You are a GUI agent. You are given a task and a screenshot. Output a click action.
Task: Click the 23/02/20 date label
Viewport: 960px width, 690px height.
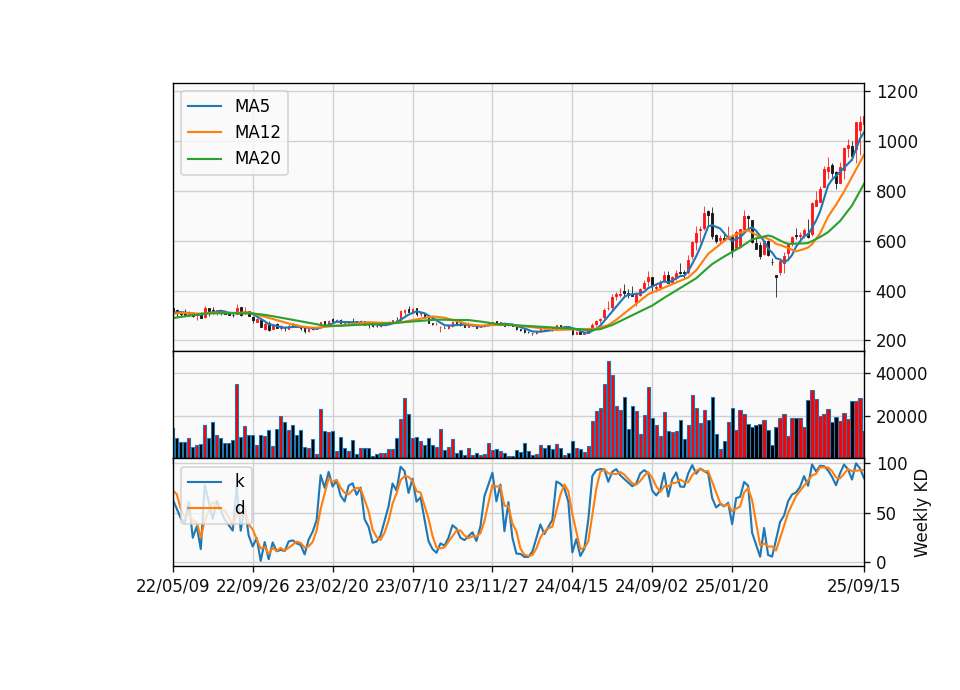[x=332, y=587]
